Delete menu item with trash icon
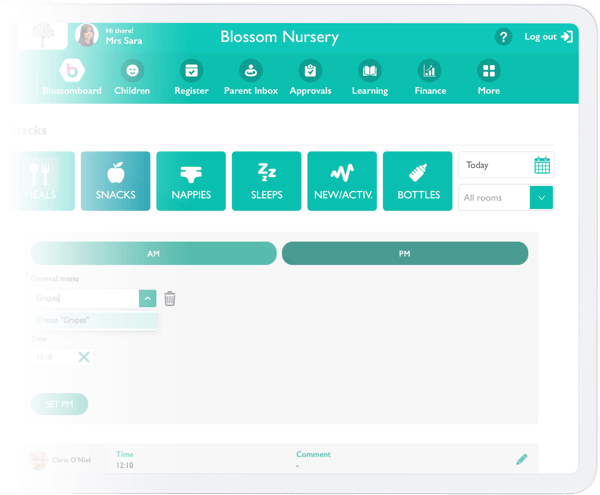 coord(170,298)
